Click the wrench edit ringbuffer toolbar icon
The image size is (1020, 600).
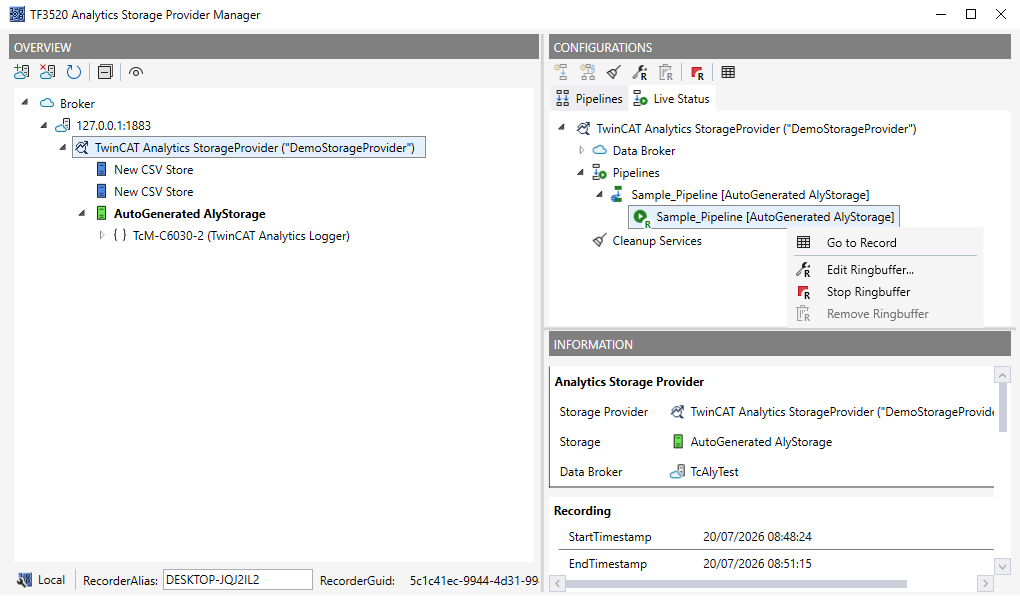(639, 72)
